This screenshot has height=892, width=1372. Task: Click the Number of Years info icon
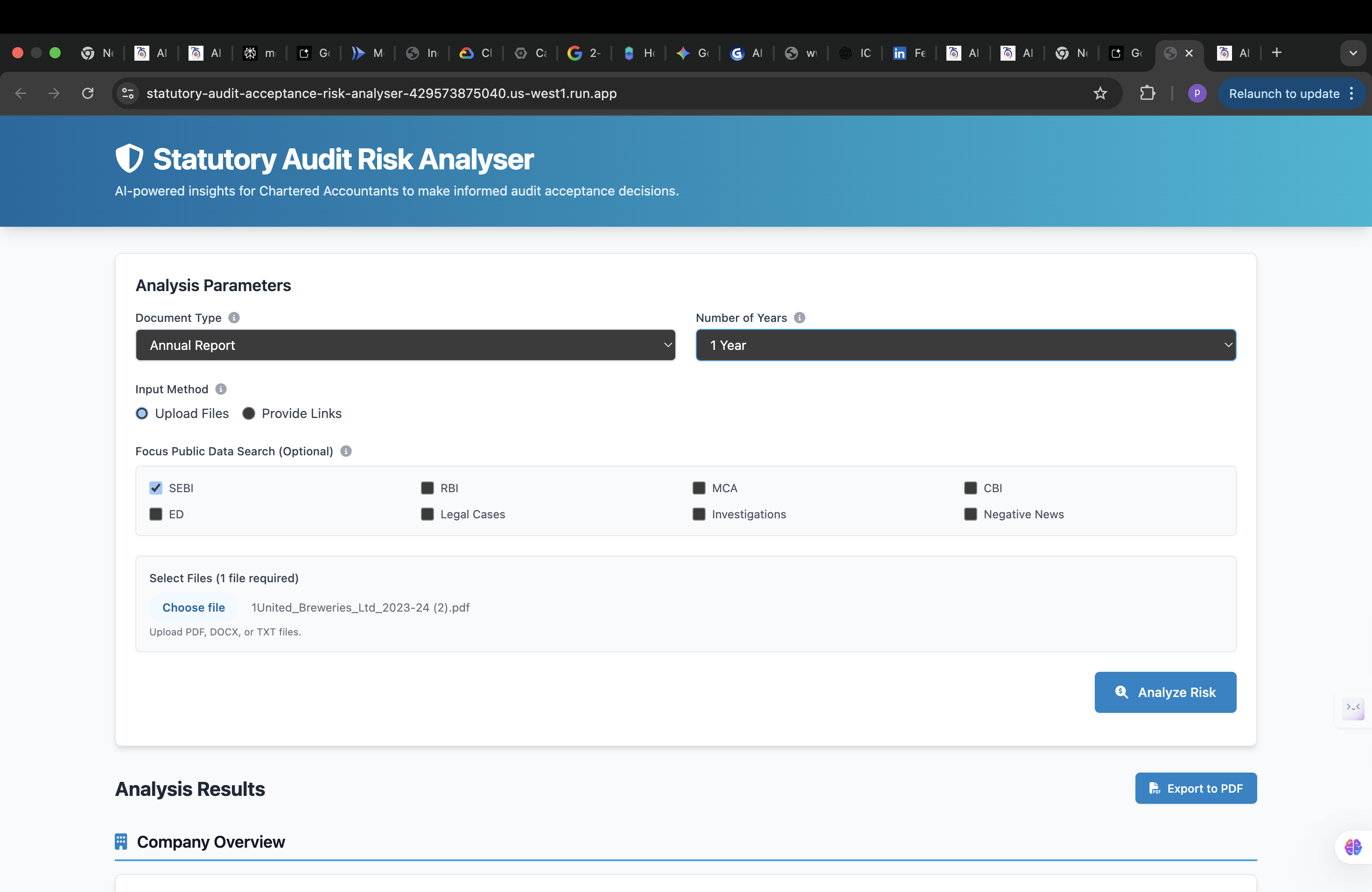pos(799,318)
